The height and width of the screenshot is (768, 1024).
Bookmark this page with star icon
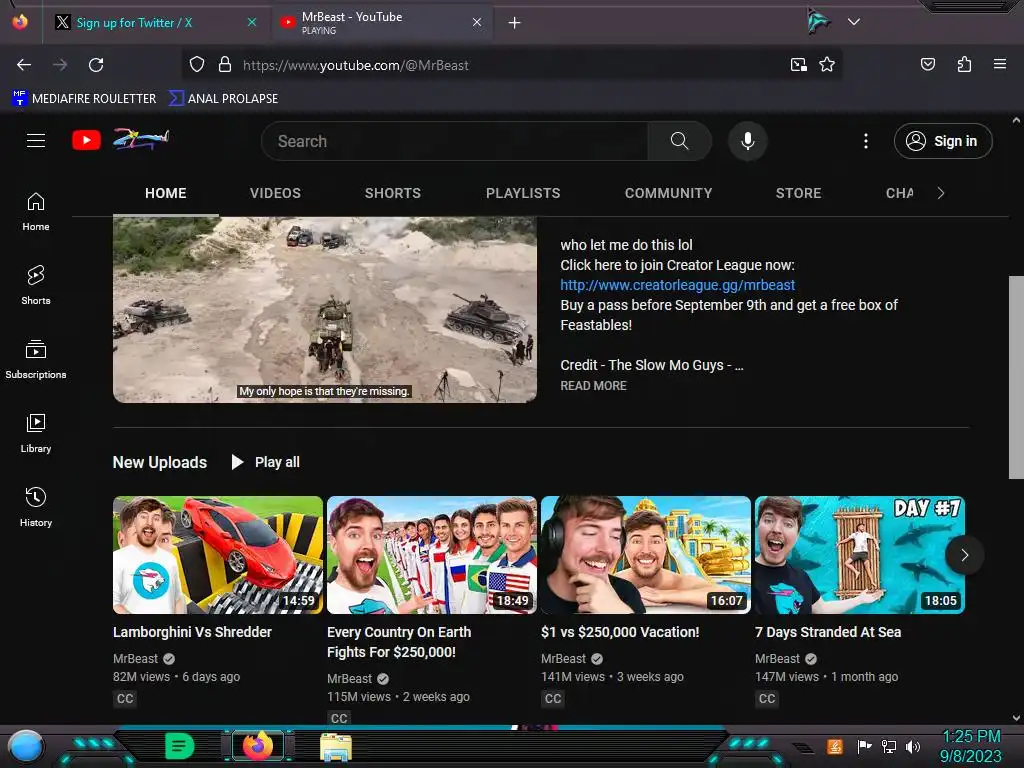tap(827, 65)
